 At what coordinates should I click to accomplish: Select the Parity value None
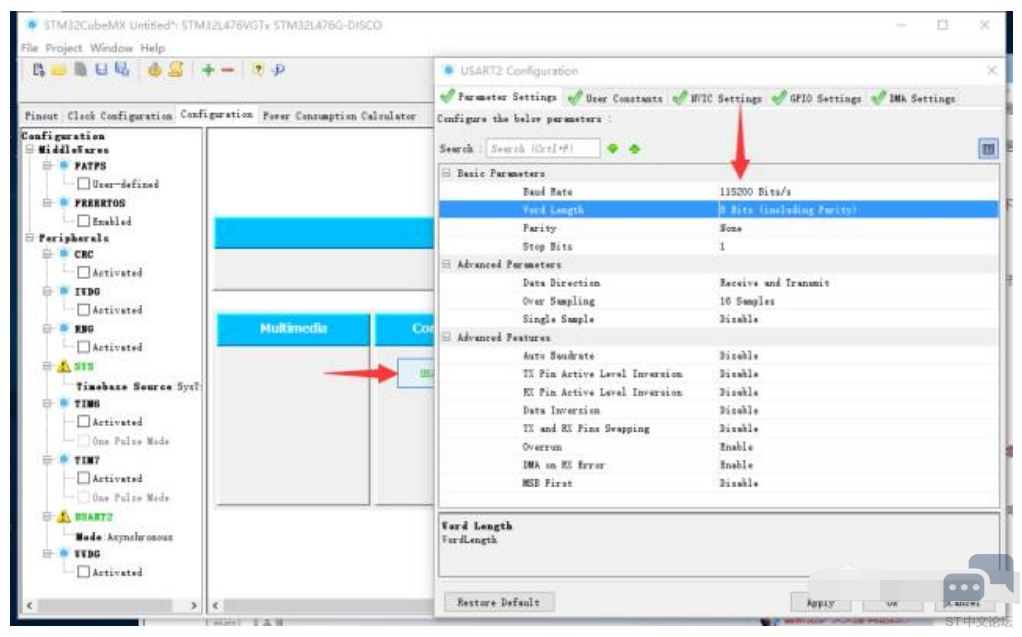(x=731, y=228)
